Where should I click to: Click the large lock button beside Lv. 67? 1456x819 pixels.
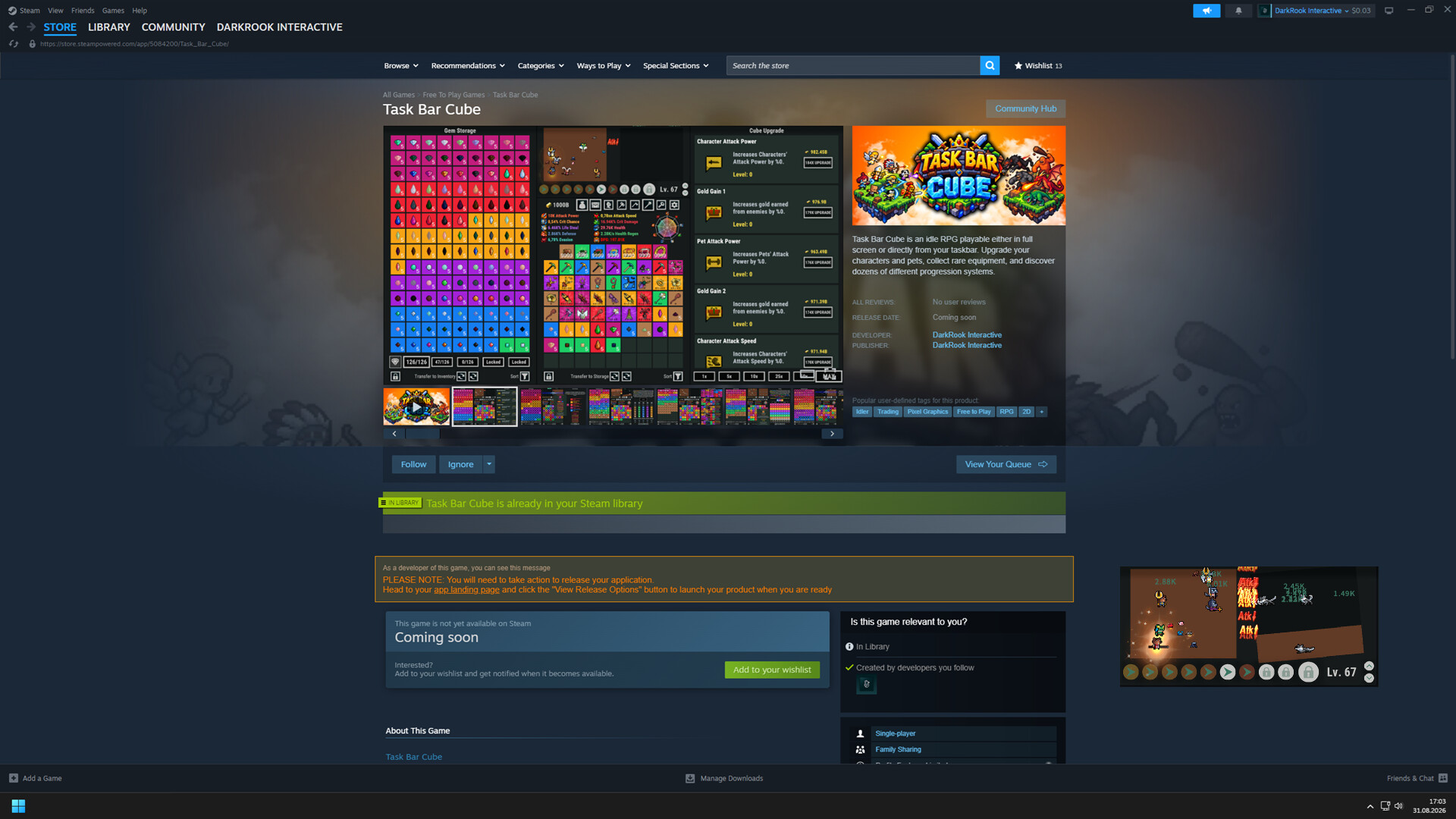pos(1308,672)
